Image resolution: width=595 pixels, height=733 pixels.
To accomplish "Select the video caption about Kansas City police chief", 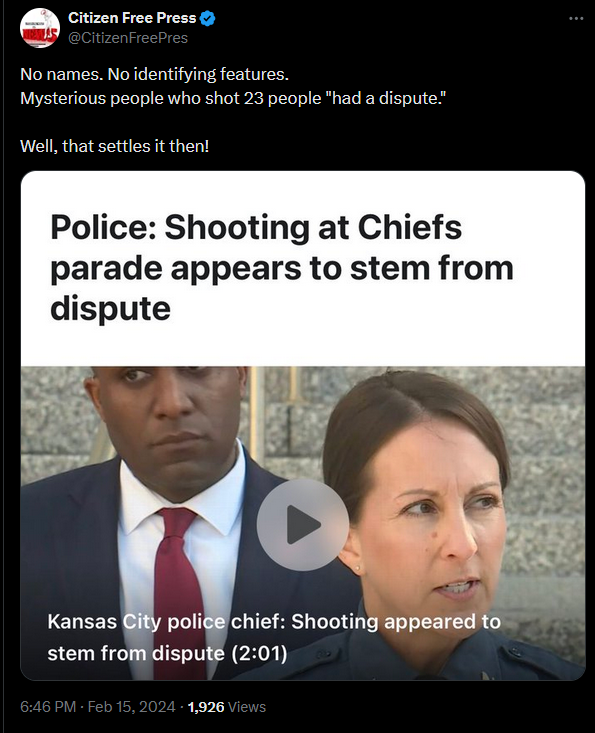I will click(274, 637).
